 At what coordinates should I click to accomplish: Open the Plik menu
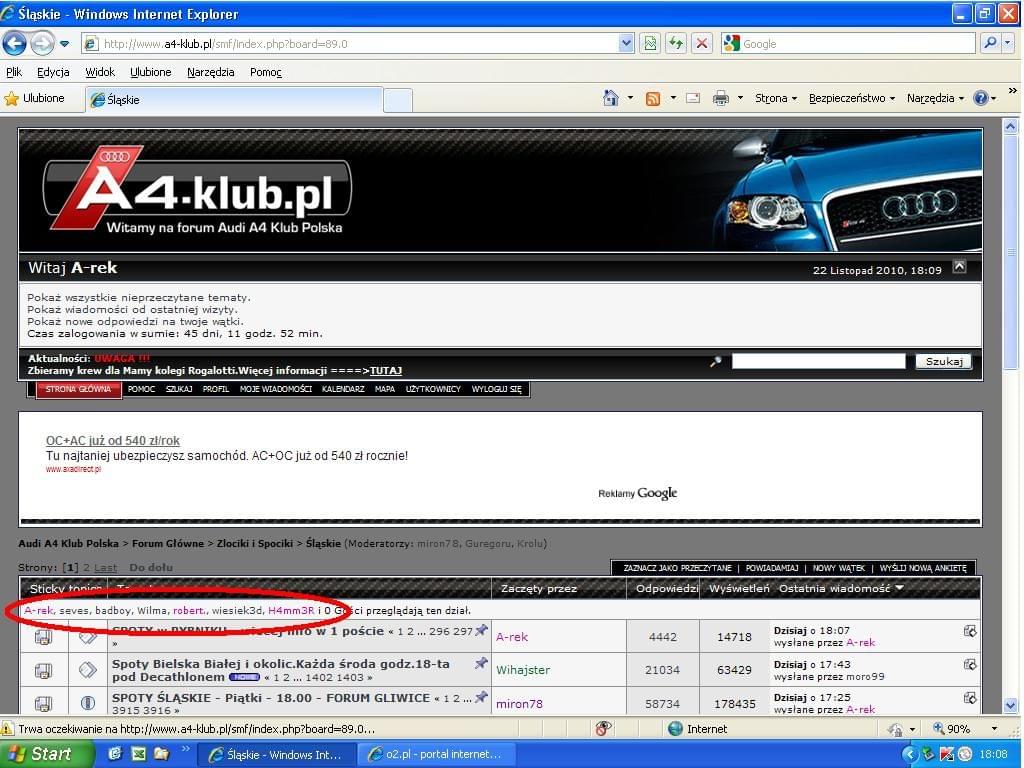pos(14,72)
